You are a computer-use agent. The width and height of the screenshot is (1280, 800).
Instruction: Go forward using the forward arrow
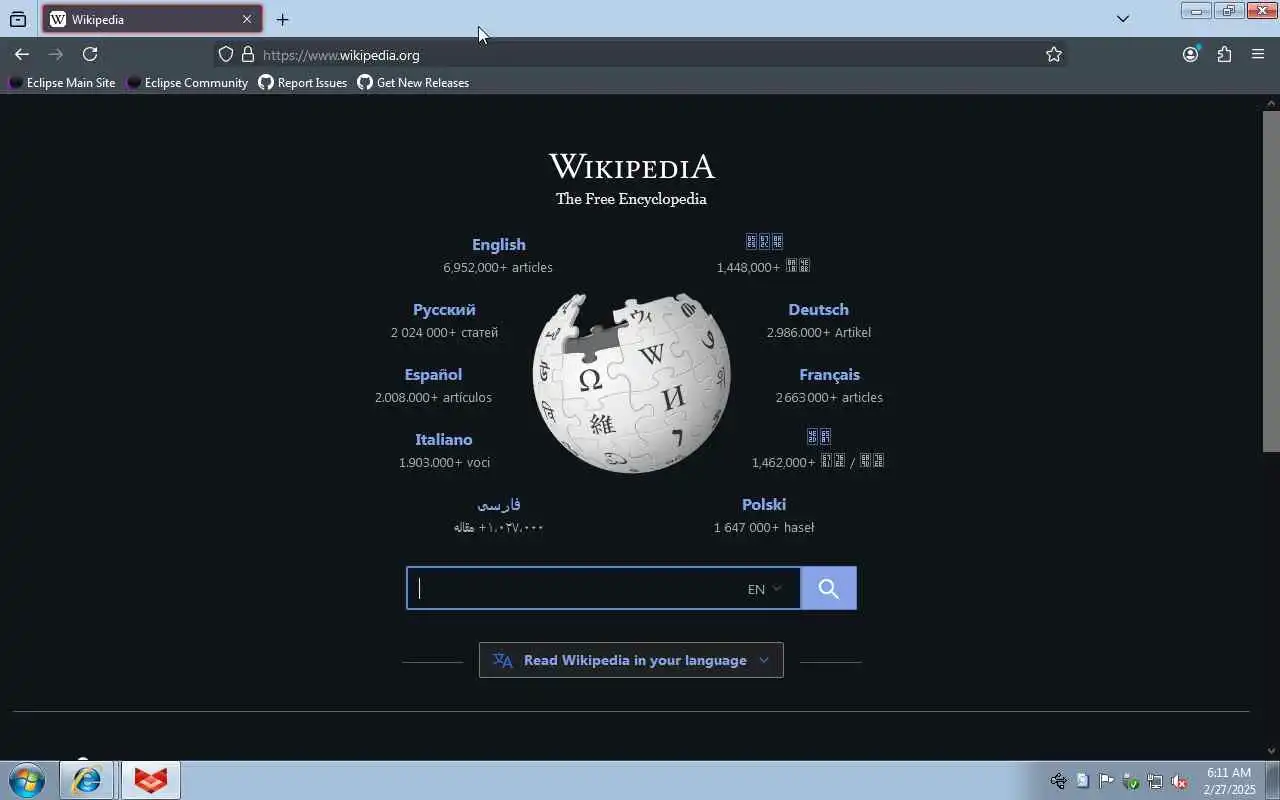click(x=56, y=54)
